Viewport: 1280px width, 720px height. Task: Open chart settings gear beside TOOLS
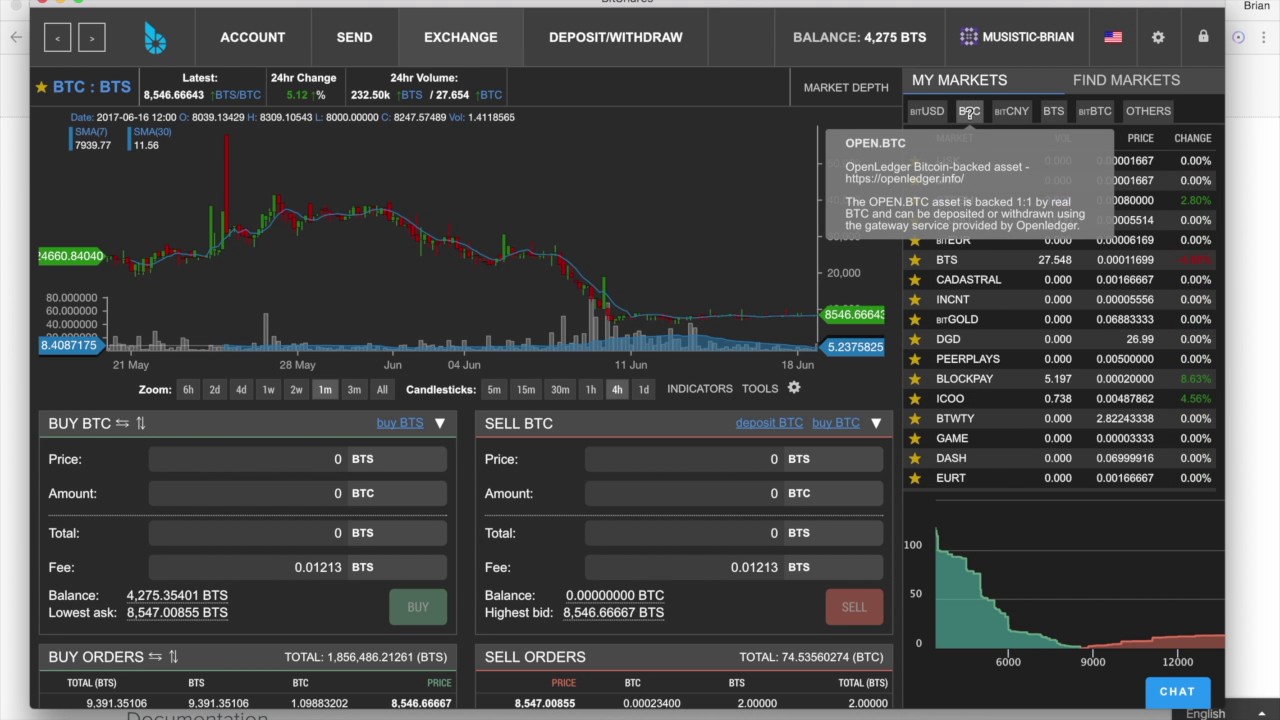pos(794,388)
